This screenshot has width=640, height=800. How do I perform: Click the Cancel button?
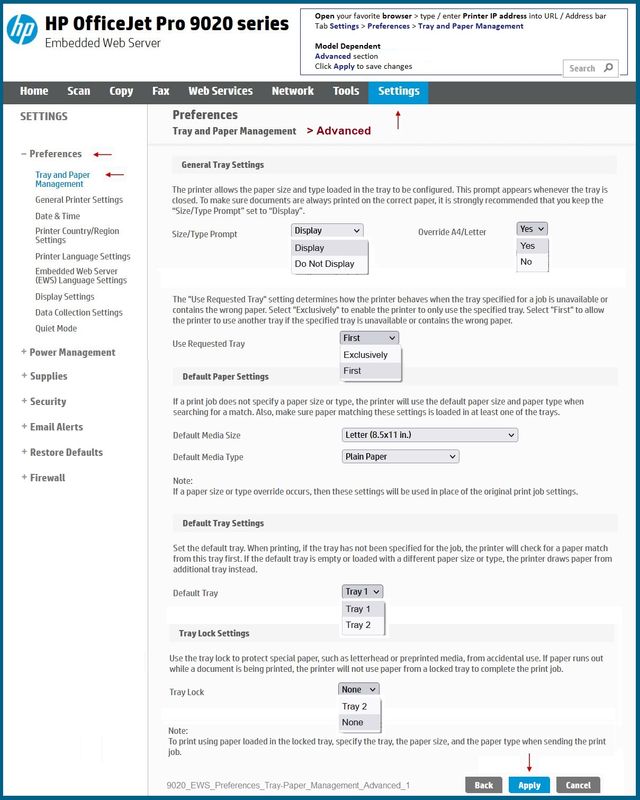tap(578, 785)
